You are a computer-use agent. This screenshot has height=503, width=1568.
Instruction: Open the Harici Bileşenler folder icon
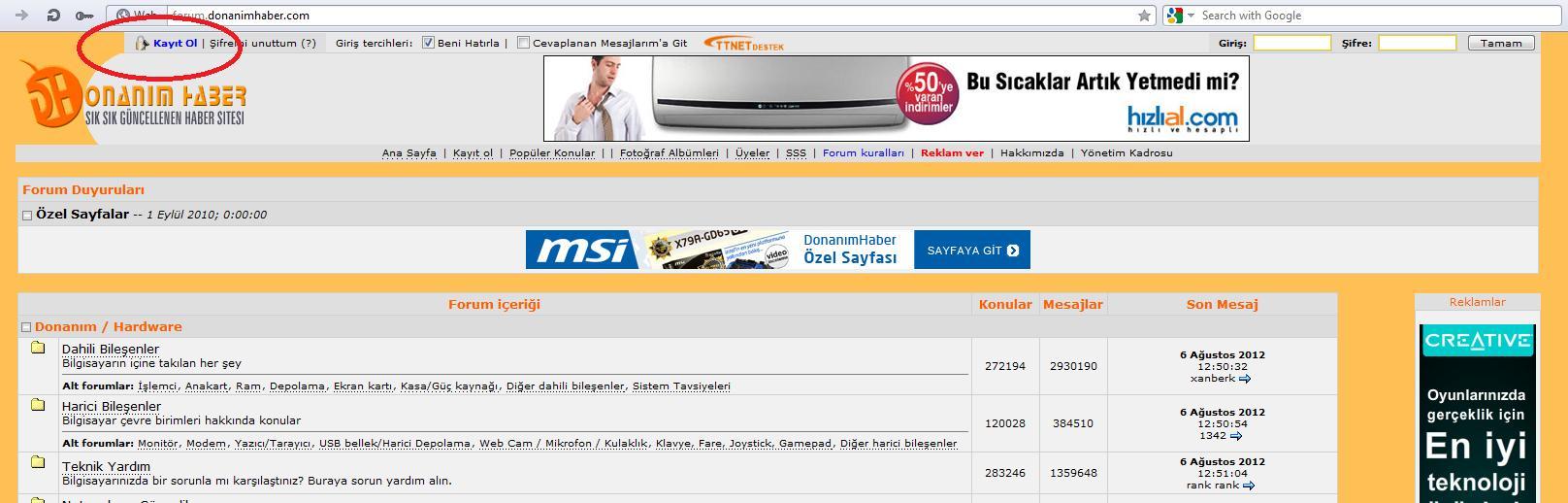click(x=38, y=404)
